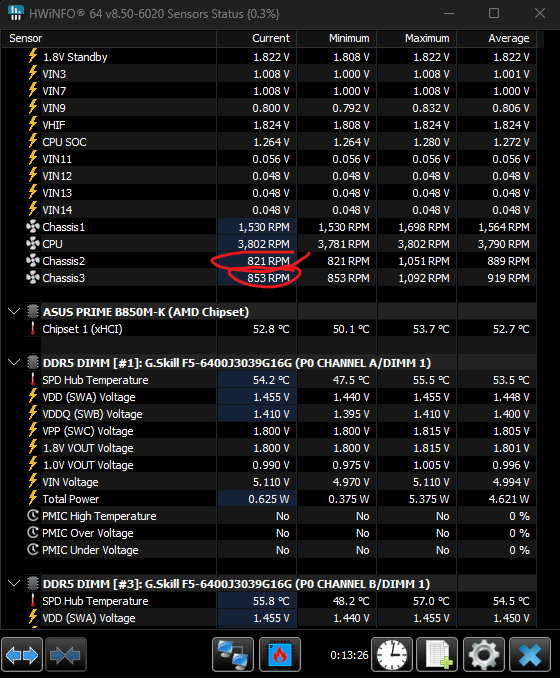Click the Total Power lightning icon

point(33,498)
